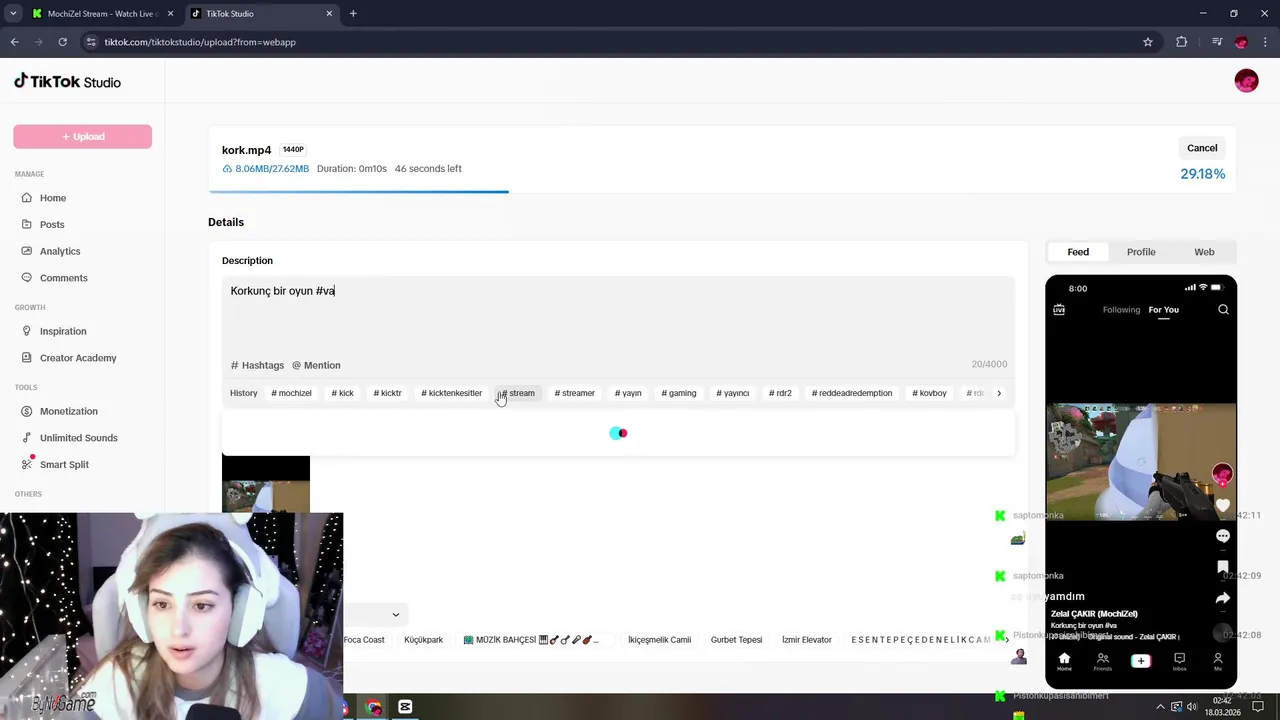Click plus create button in phone preview

click(1140, 661)
